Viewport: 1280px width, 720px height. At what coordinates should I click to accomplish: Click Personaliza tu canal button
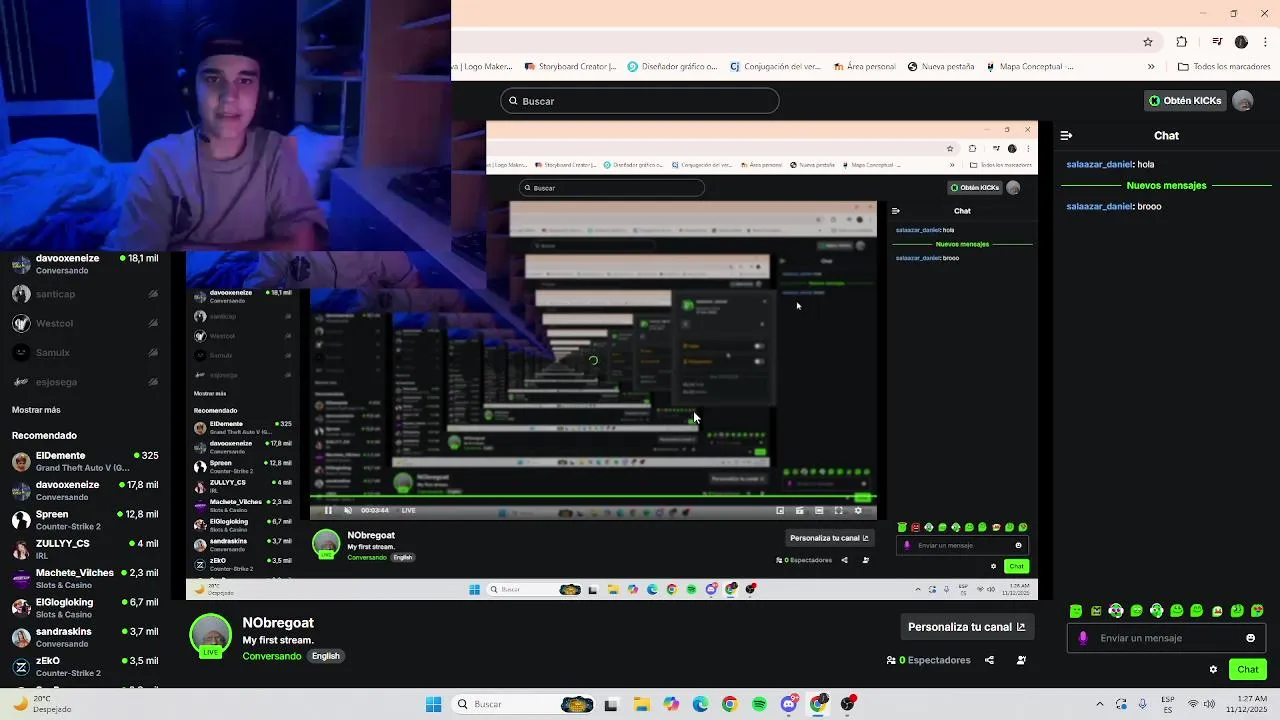pyautogui.click(x=966, y=627)
